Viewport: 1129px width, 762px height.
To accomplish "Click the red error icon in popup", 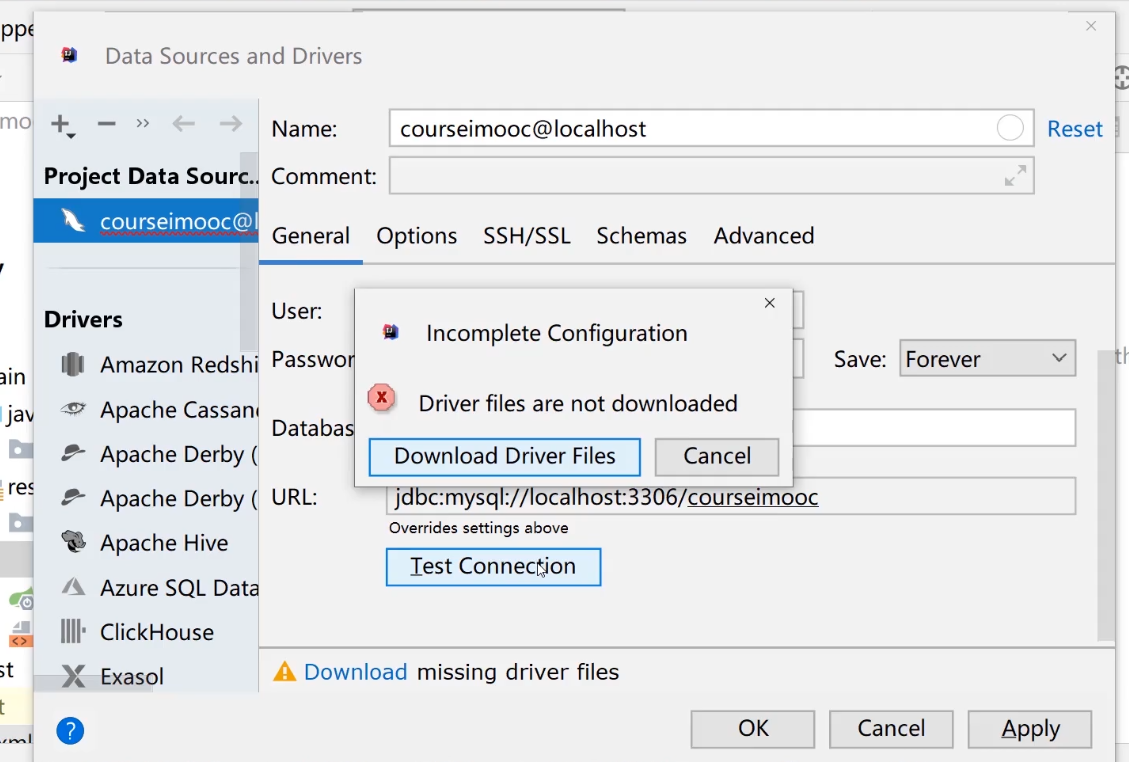I will (381, 398).
